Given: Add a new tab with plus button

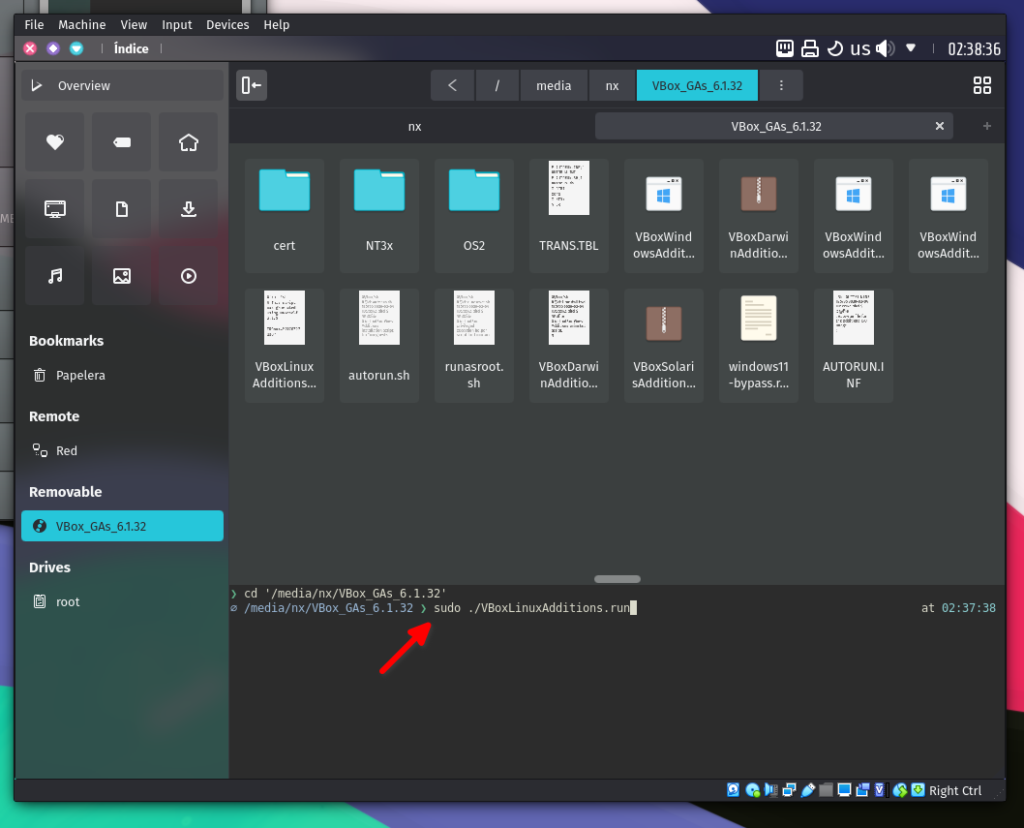Looking at the screenshot, I should click(x=987, y=126).
